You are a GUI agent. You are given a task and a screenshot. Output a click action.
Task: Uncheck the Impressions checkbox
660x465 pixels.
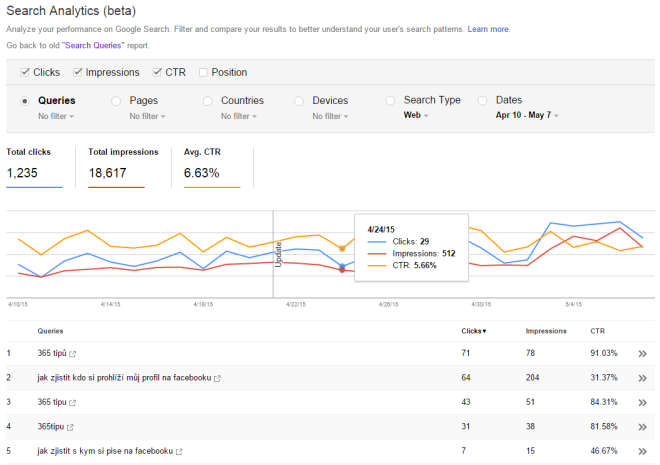pyautogui.click(x=77, y=72)
